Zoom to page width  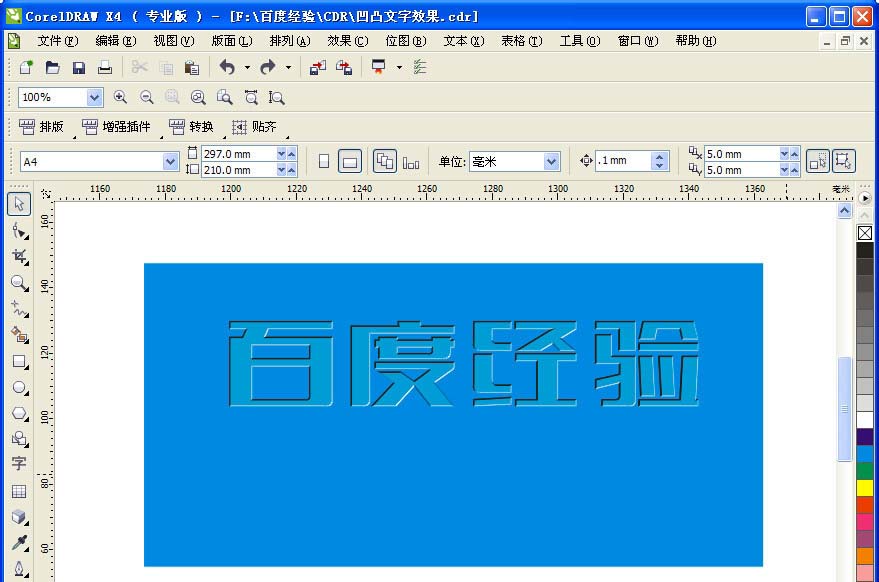pyautogui.click(x=251, y=97)
